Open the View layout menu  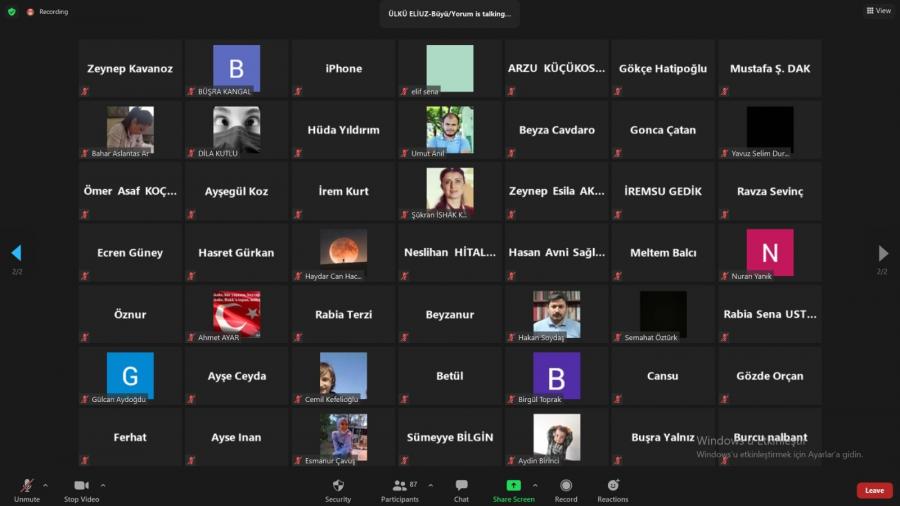(x=878, y=11)
